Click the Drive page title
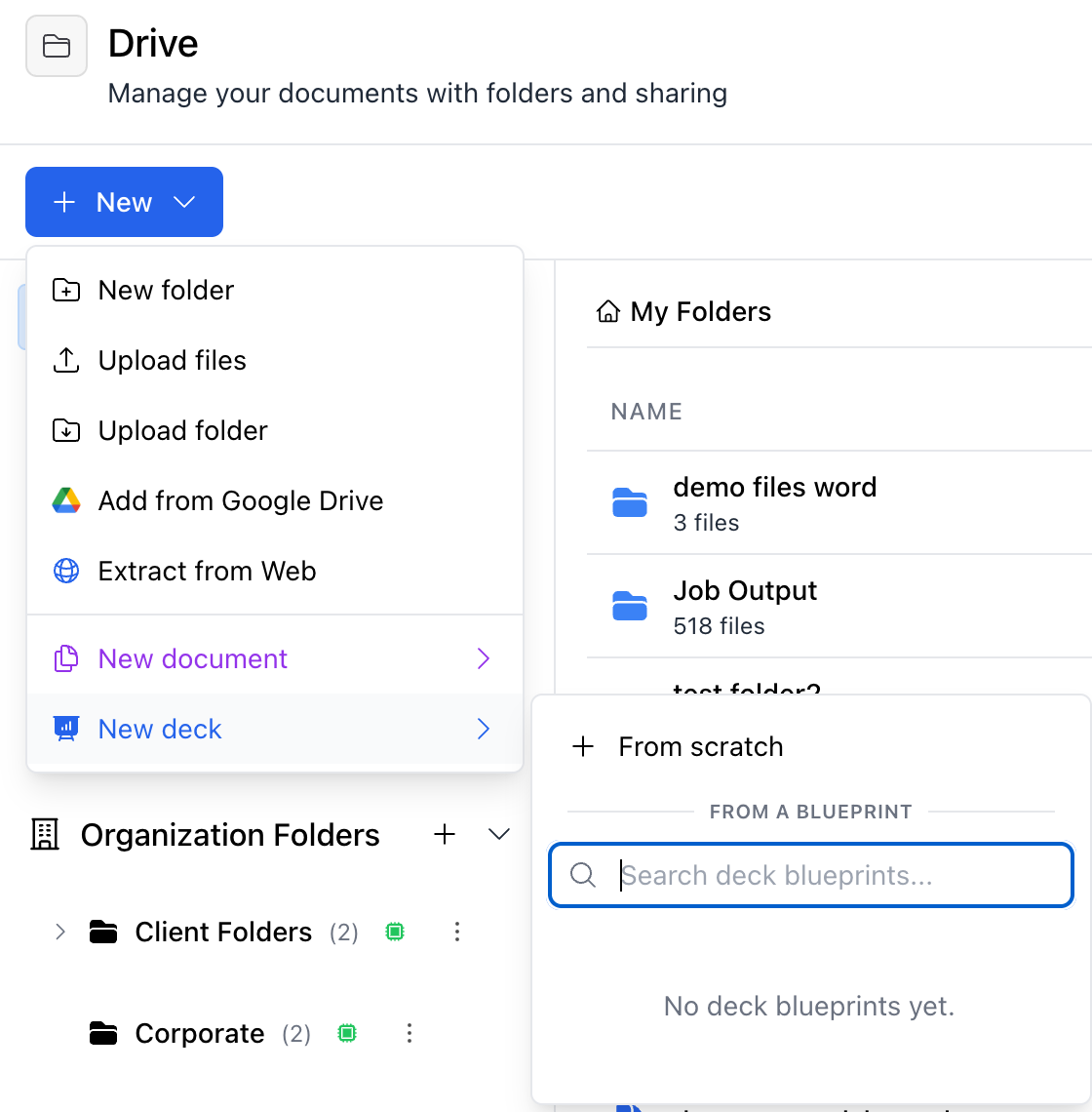 pyautogui.click(x=153, y=43)
